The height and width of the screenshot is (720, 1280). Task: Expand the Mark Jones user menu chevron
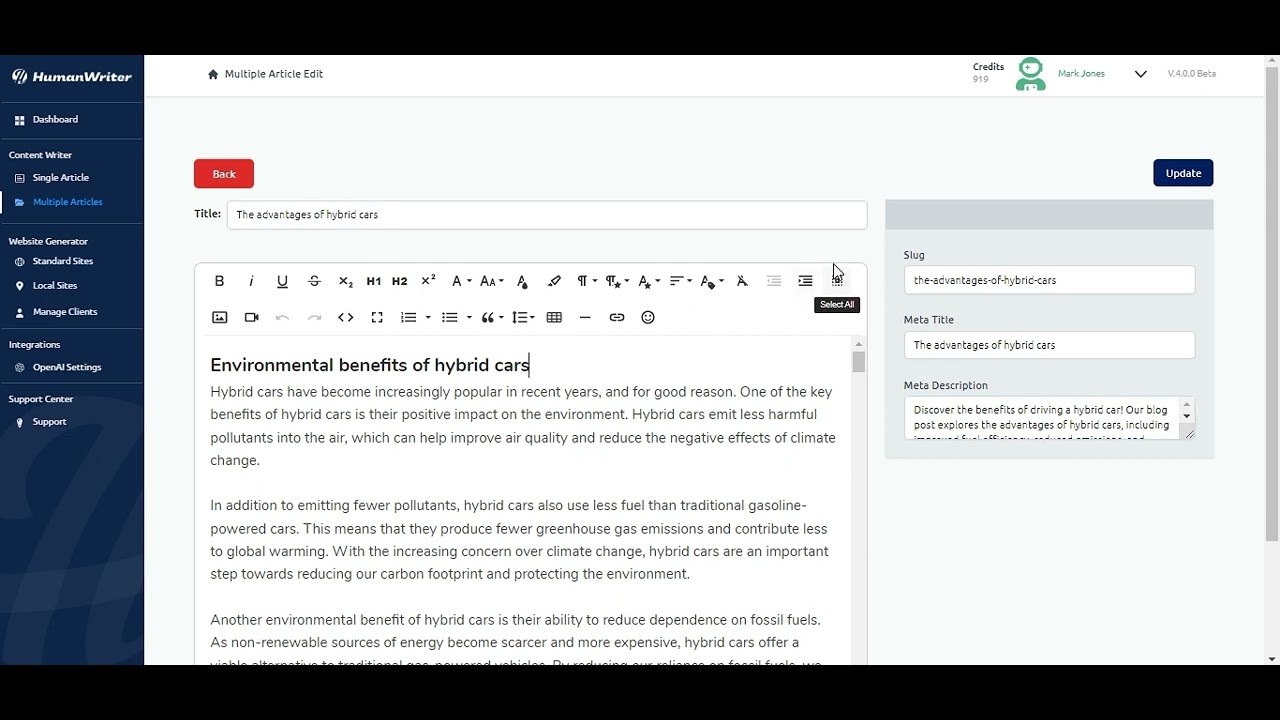pyautogui.click(x=1140, y=74)
